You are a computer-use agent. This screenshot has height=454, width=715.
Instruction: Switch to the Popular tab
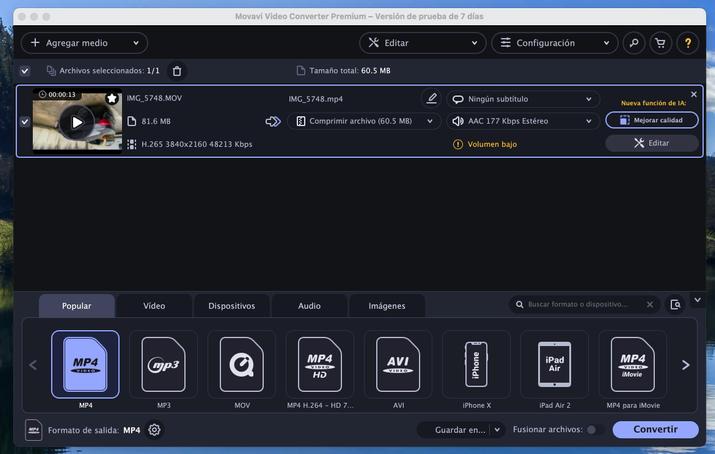[77, 306]
